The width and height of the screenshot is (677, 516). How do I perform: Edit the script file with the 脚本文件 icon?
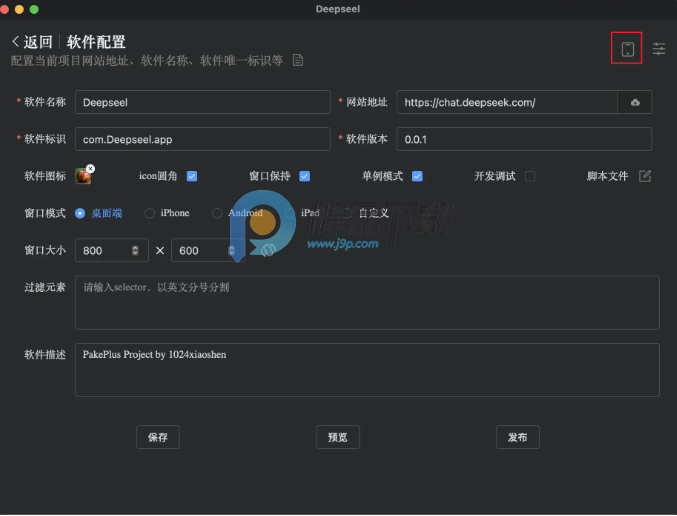tap(645, 176)
